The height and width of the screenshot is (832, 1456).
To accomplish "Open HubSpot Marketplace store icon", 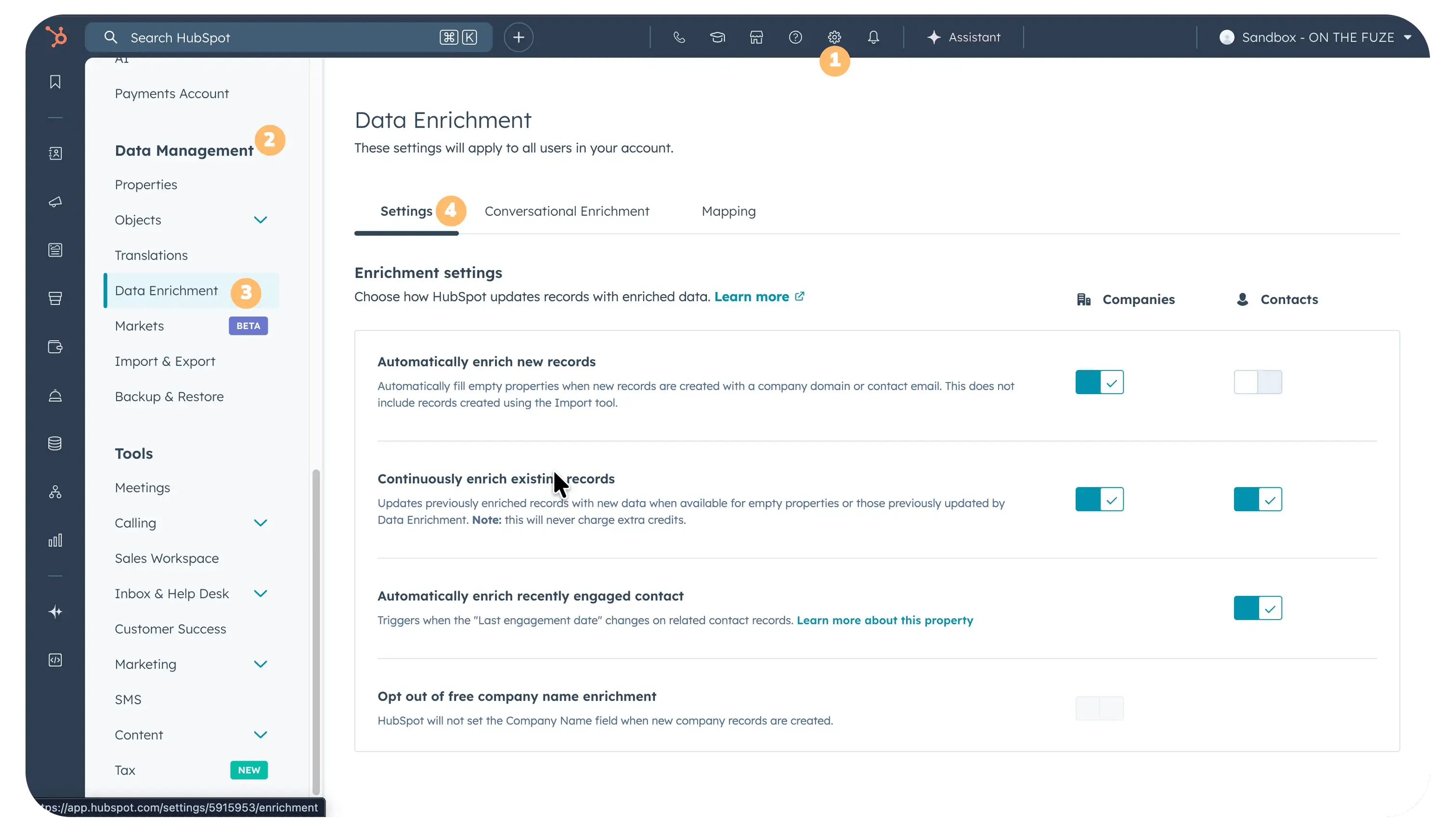I will pyautogui.click(x=756, y=37).
